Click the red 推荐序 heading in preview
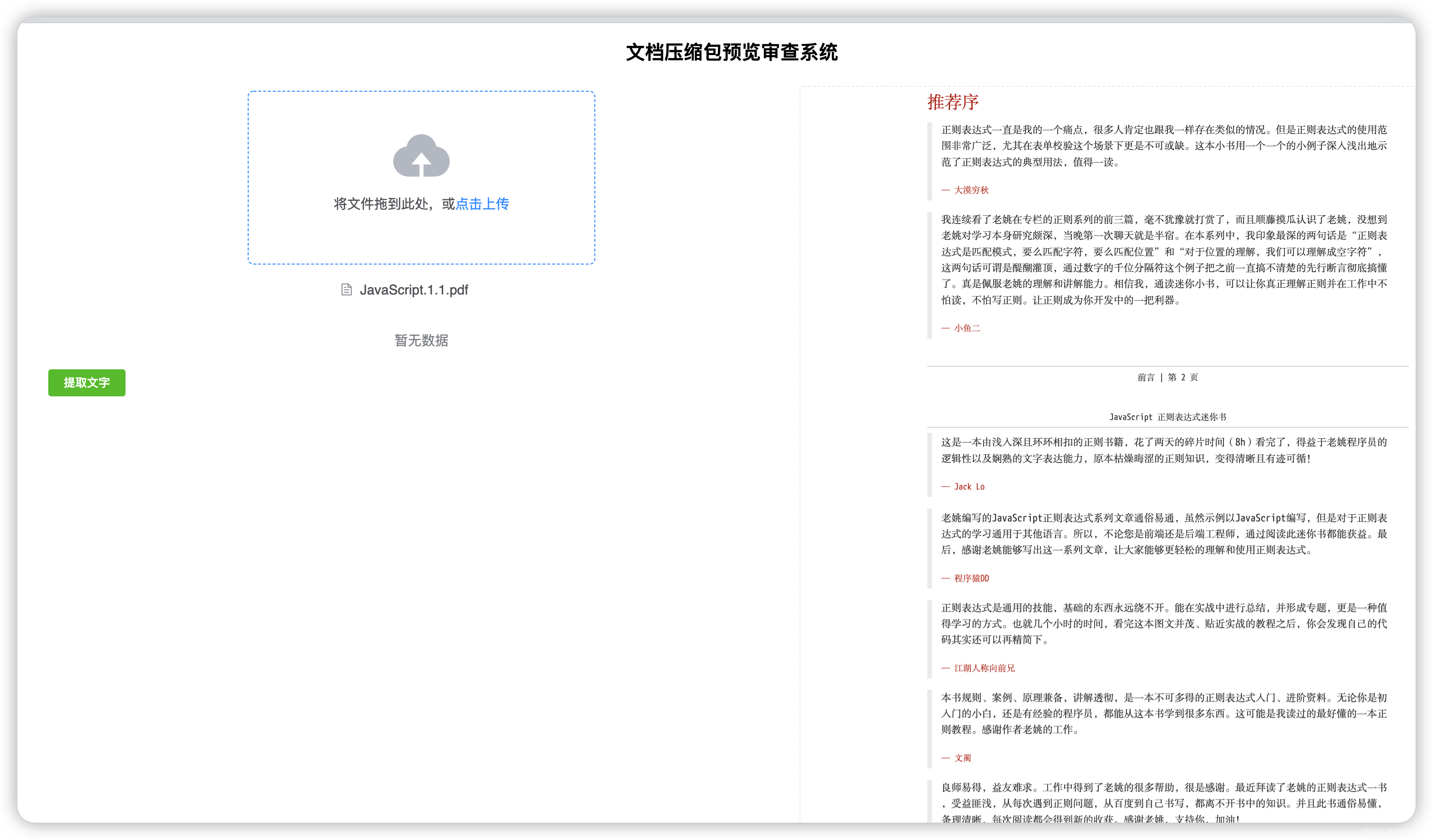1433x840 pixels. pos(953,102)
